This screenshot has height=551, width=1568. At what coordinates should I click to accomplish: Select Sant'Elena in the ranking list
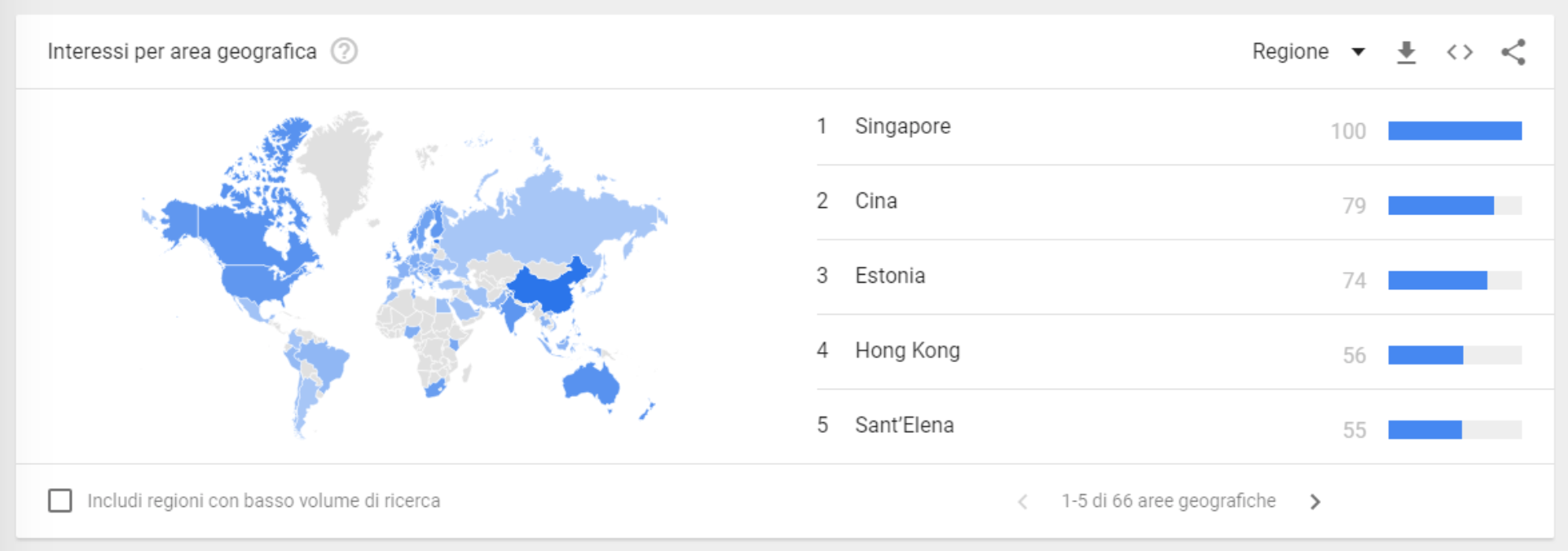[904, 425]
